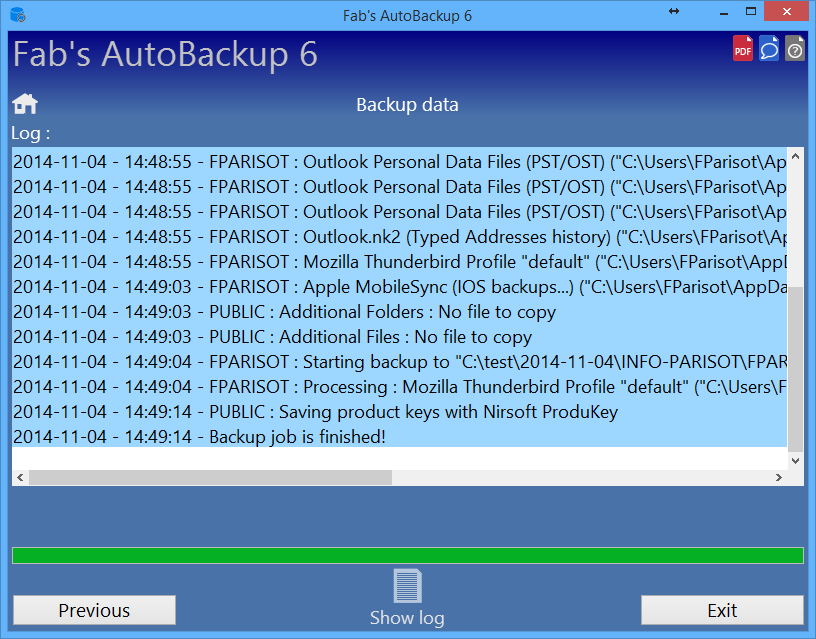The width and height of the screenshot is (816, 639).
Task: Select the 'Outlook.nk2 (Typed Addresses history)' line
Action: (400, 237)
